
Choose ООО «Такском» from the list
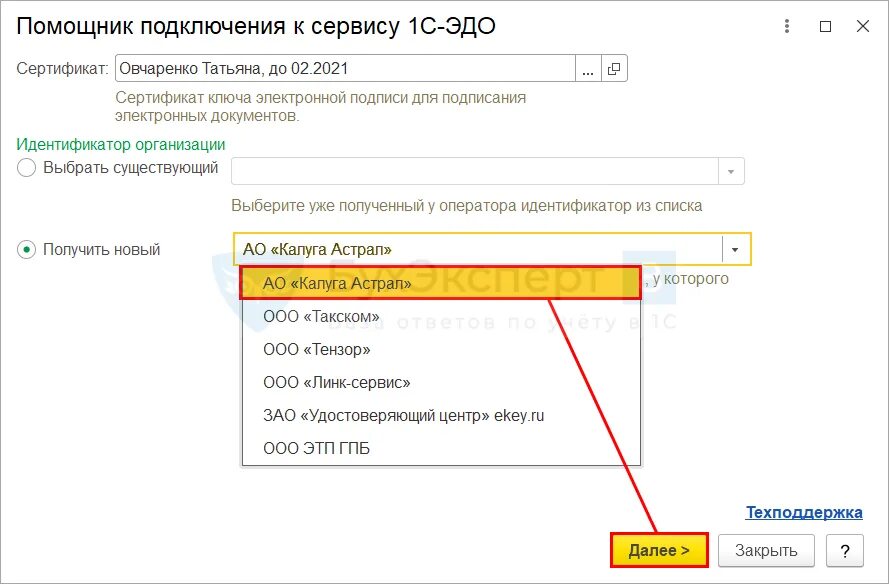(441, 316)
